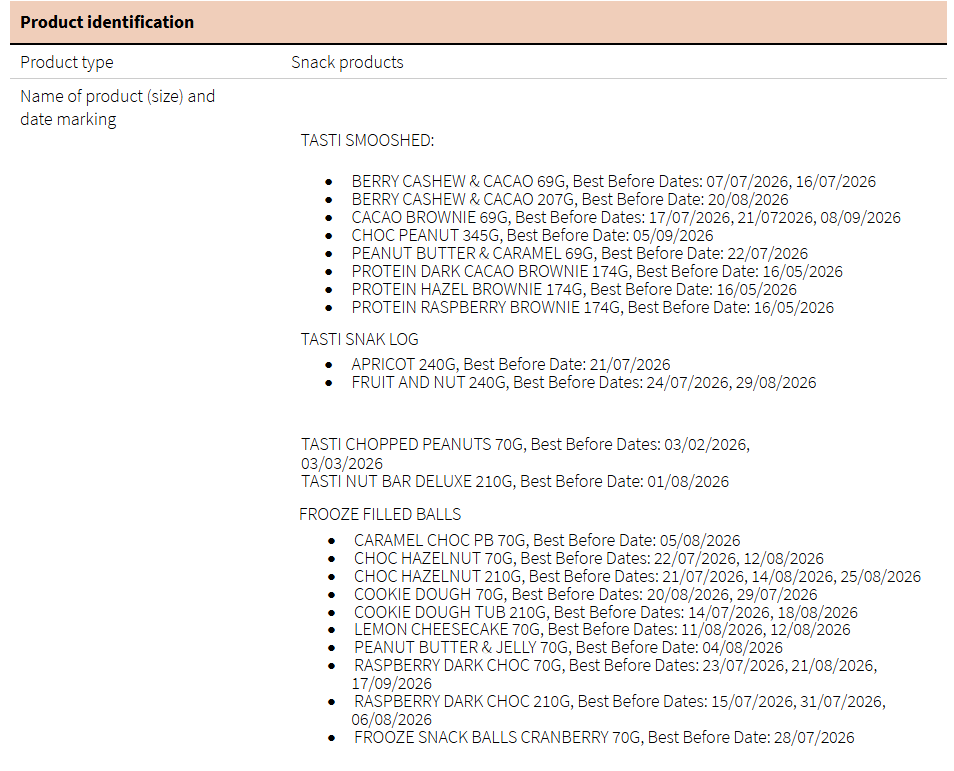The height and width of the screenshot is (771, 954).
Task: Click FROOZE SNACK BALLS CRANBERRY 70G line
Action: coord(604,738)
